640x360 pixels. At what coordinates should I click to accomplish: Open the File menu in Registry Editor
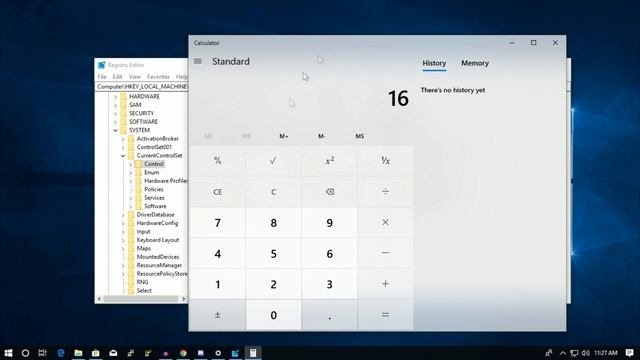[102, 77]
